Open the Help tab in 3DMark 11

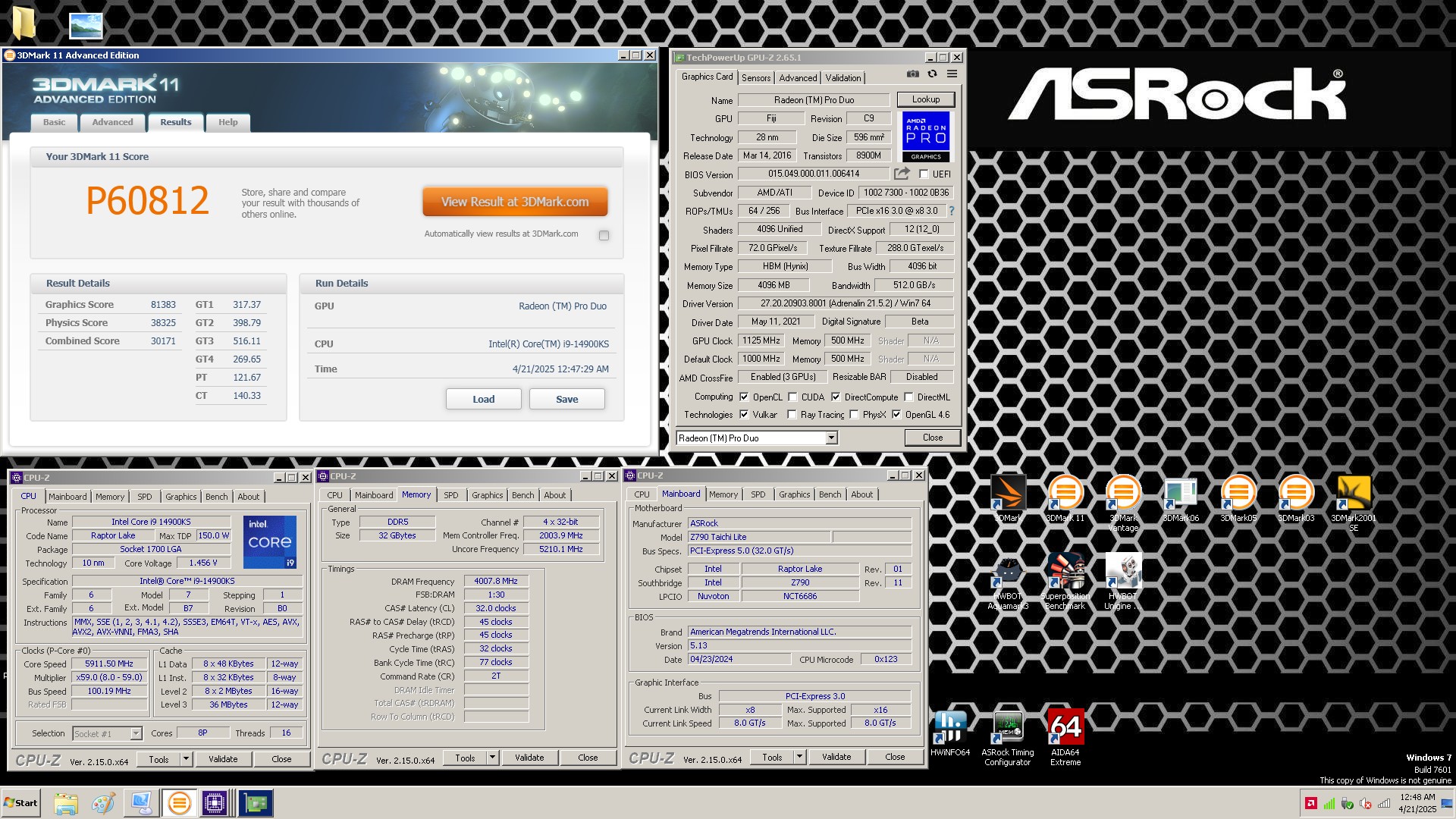pos(228,122)
